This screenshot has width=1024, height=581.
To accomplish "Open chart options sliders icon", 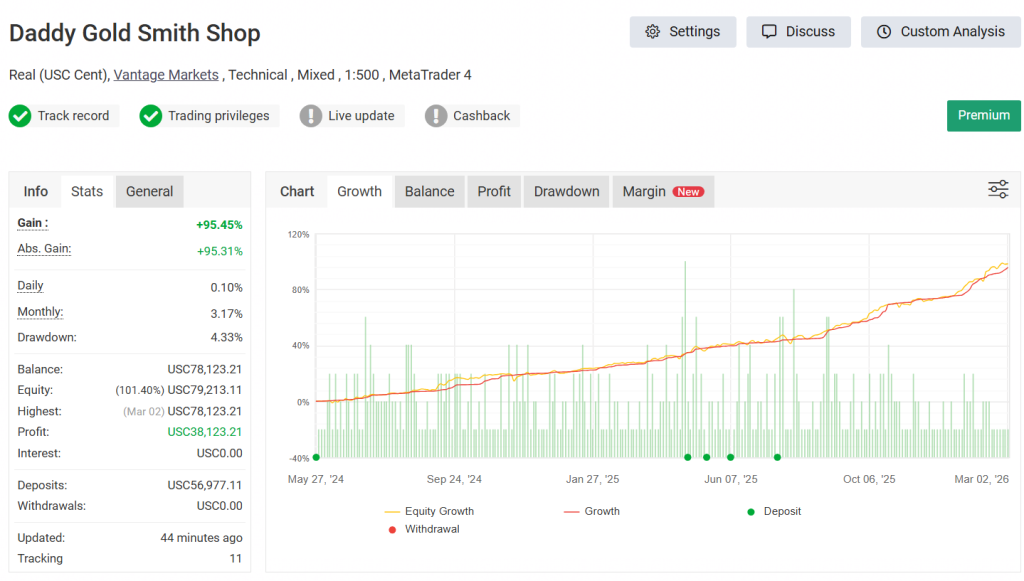I will [x=998, y=190].
